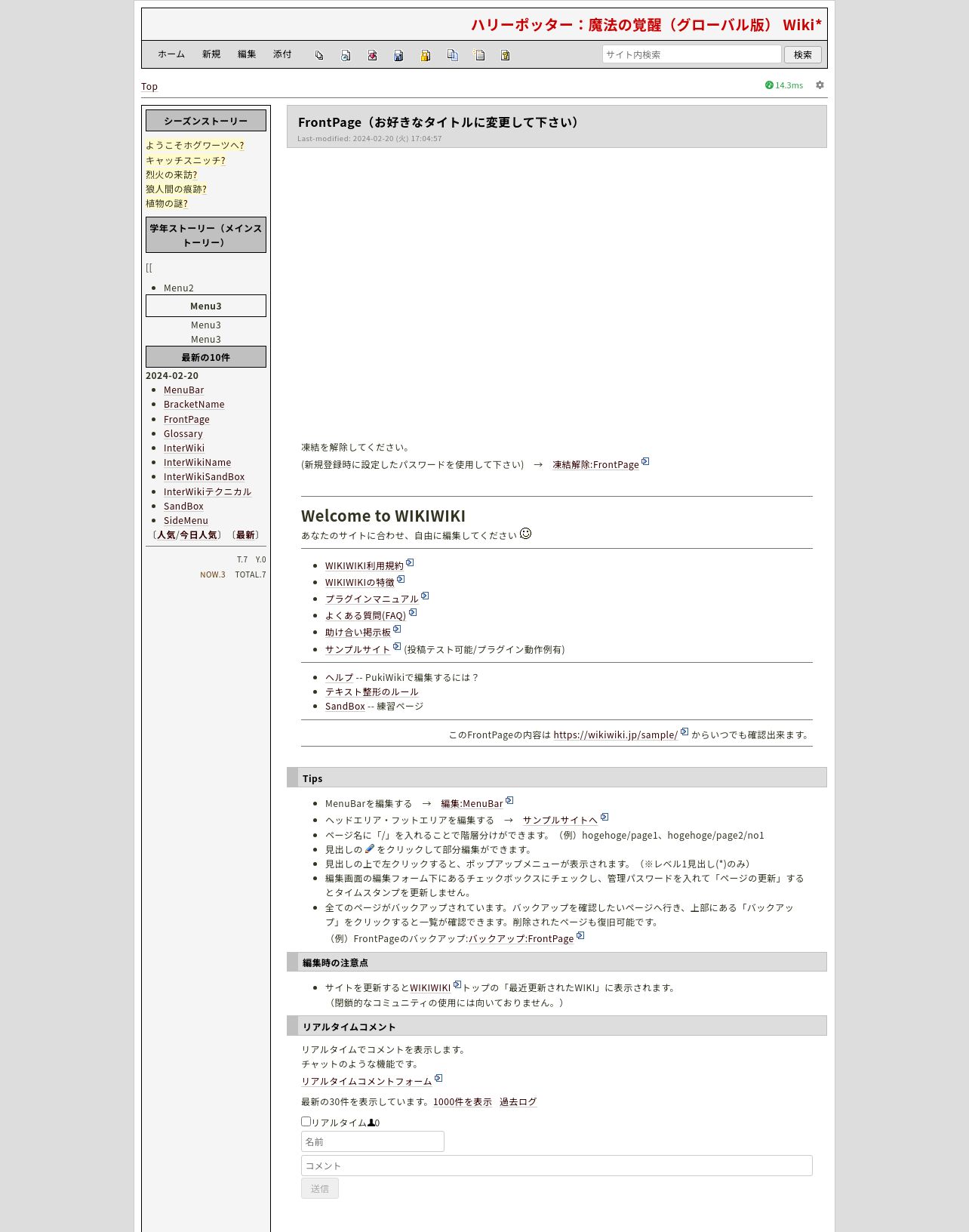The width and height of the screenshot is (969, 1232).
Task: Open the 狼人間の痕跡? sidebar link
Action: (x=176, y=189)
